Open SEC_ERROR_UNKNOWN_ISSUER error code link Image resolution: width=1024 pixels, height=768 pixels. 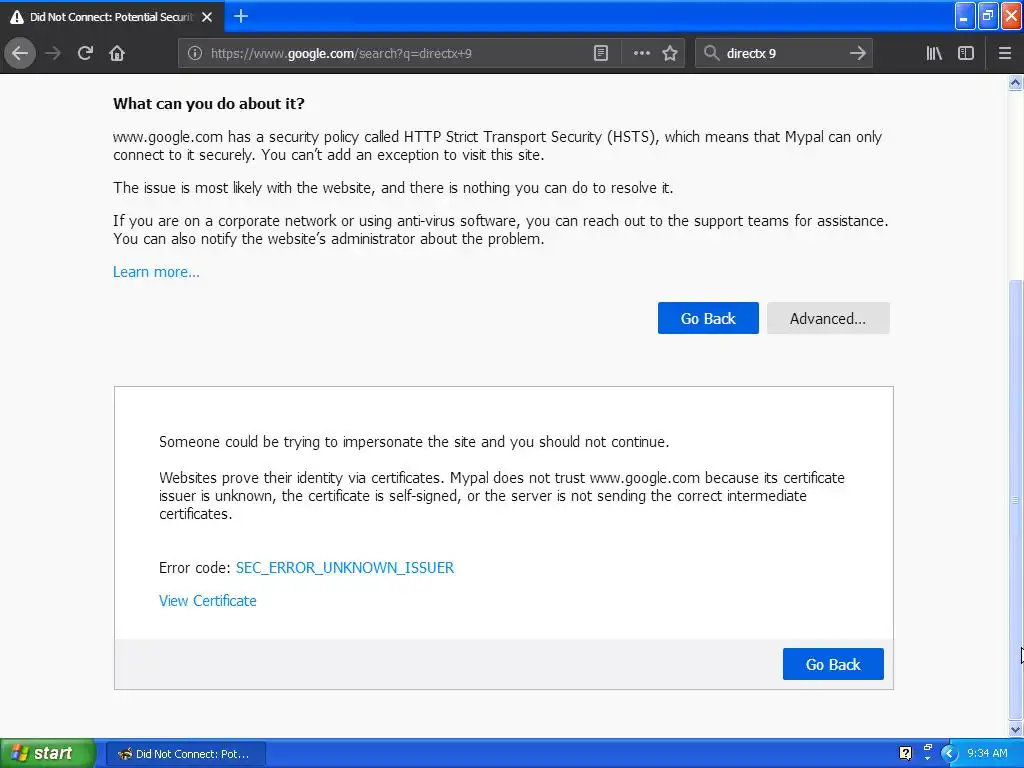coord(345,568)
